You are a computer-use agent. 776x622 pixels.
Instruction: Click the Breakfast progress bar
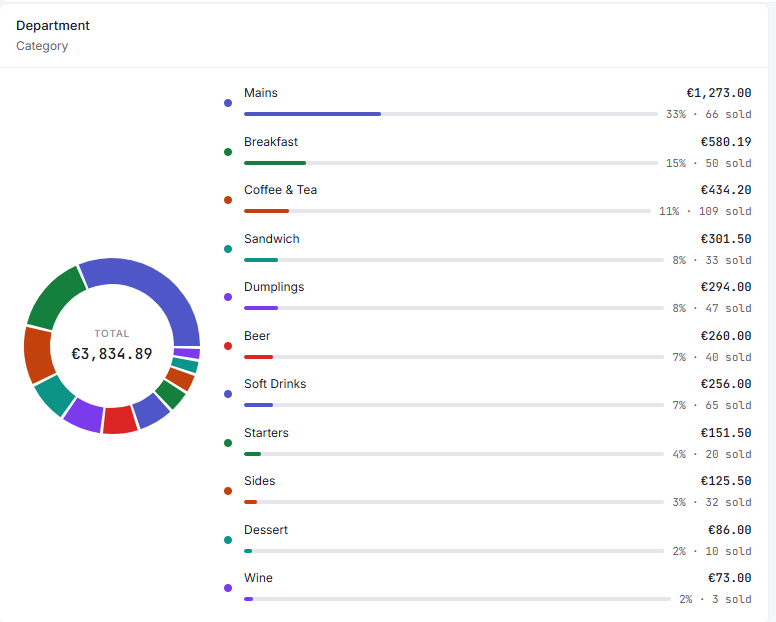451,163
